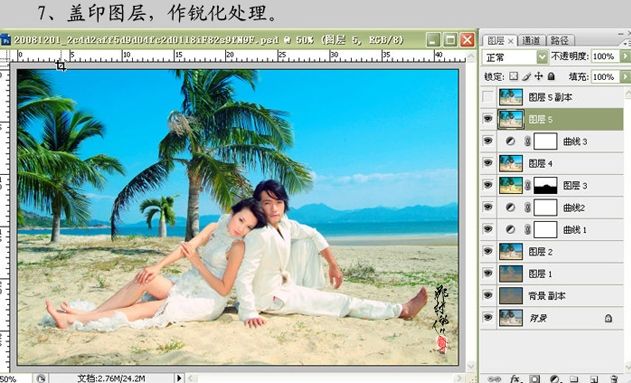This screenshot has width=631, height=383.
Task: Switch to the 通道 channels tab
Action: (x=531, y=40)
